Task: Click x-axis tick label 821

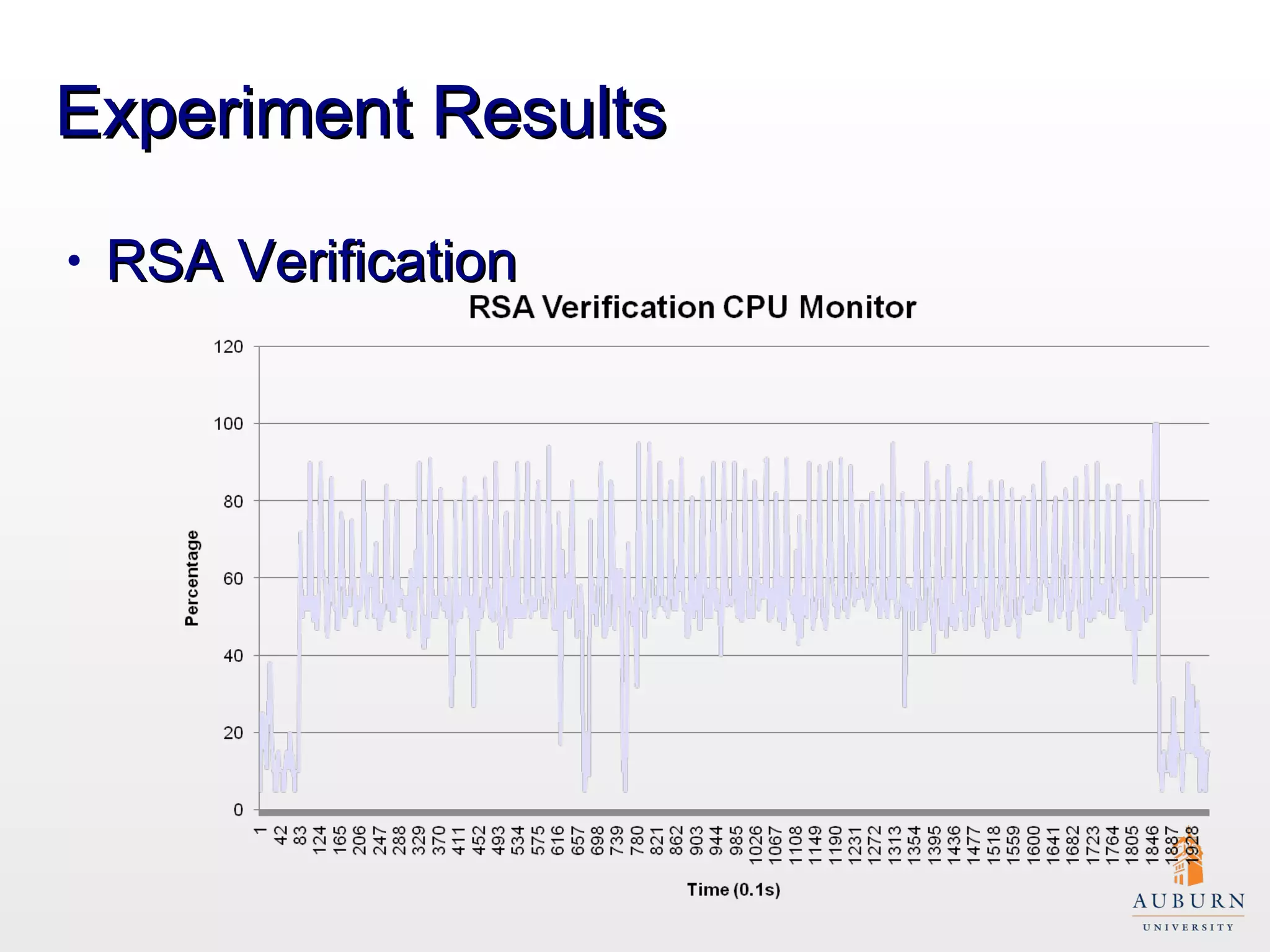Action: (657, 840)
